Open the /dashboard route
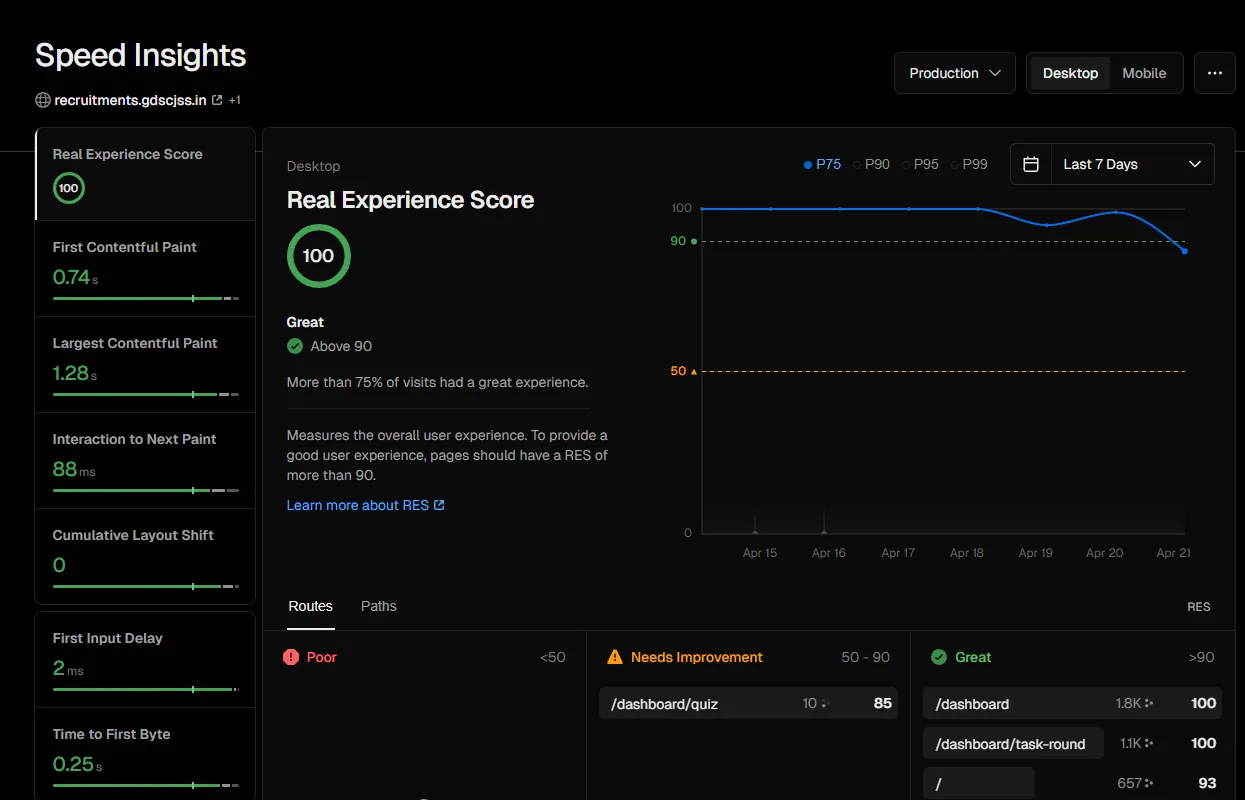The width and height of the screenshot is (1245, 800). coord(1074,704)
